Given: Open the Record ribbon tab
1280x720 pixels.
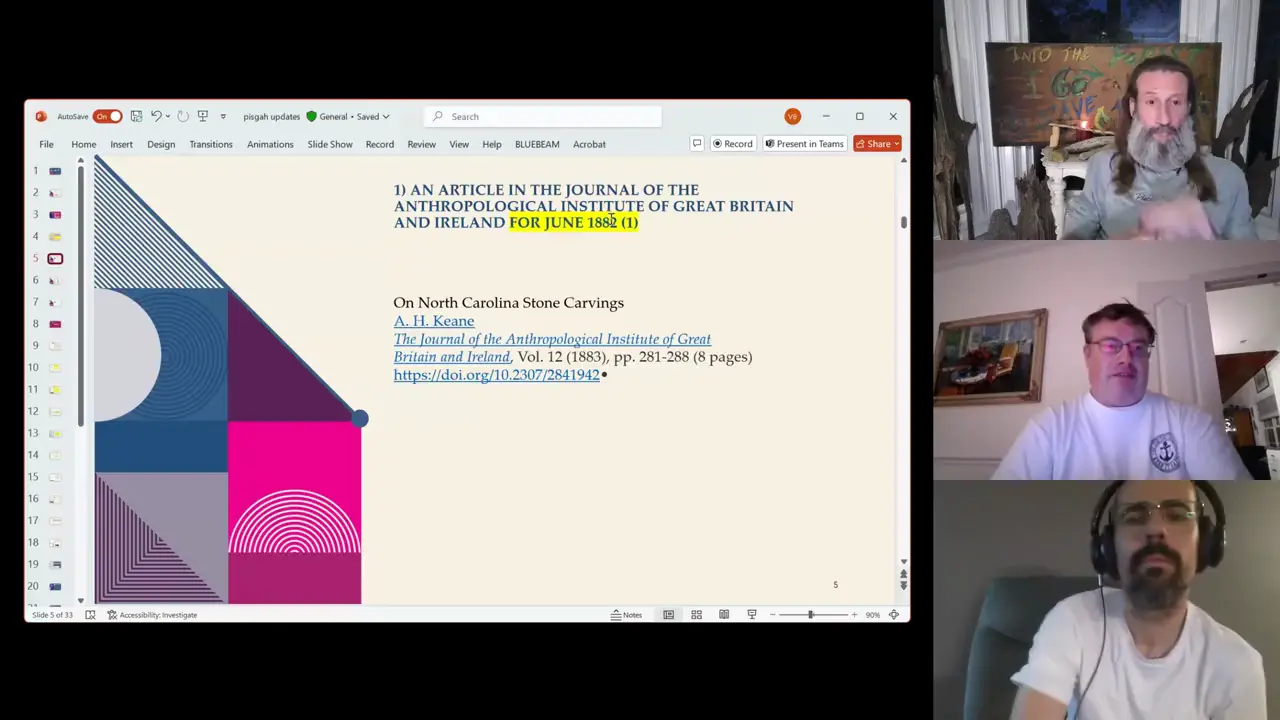Looking at the screenshot, I should click(x=380, y=144).
